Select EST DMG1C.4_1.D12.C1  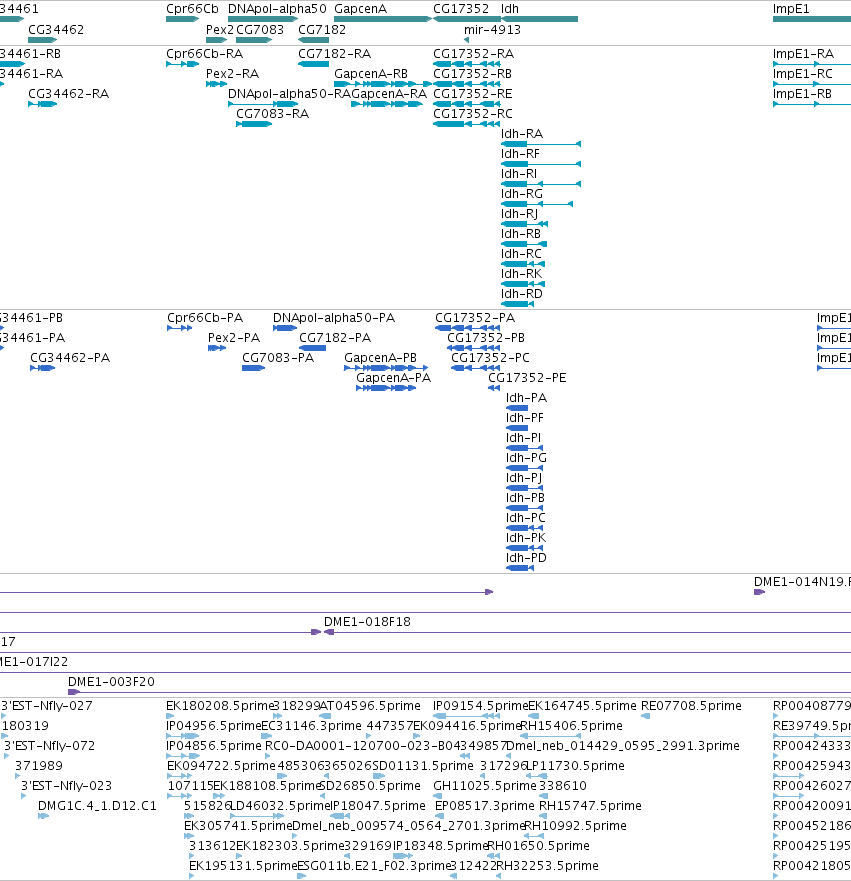[97, 806]
